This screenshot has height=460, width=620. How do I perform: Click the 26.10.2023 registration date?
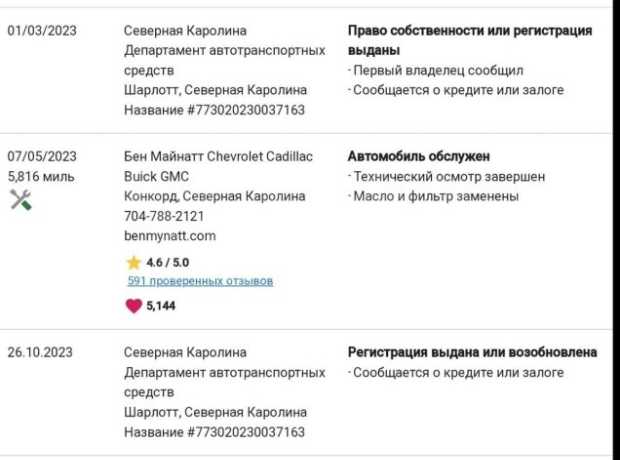tap(40, 352)
